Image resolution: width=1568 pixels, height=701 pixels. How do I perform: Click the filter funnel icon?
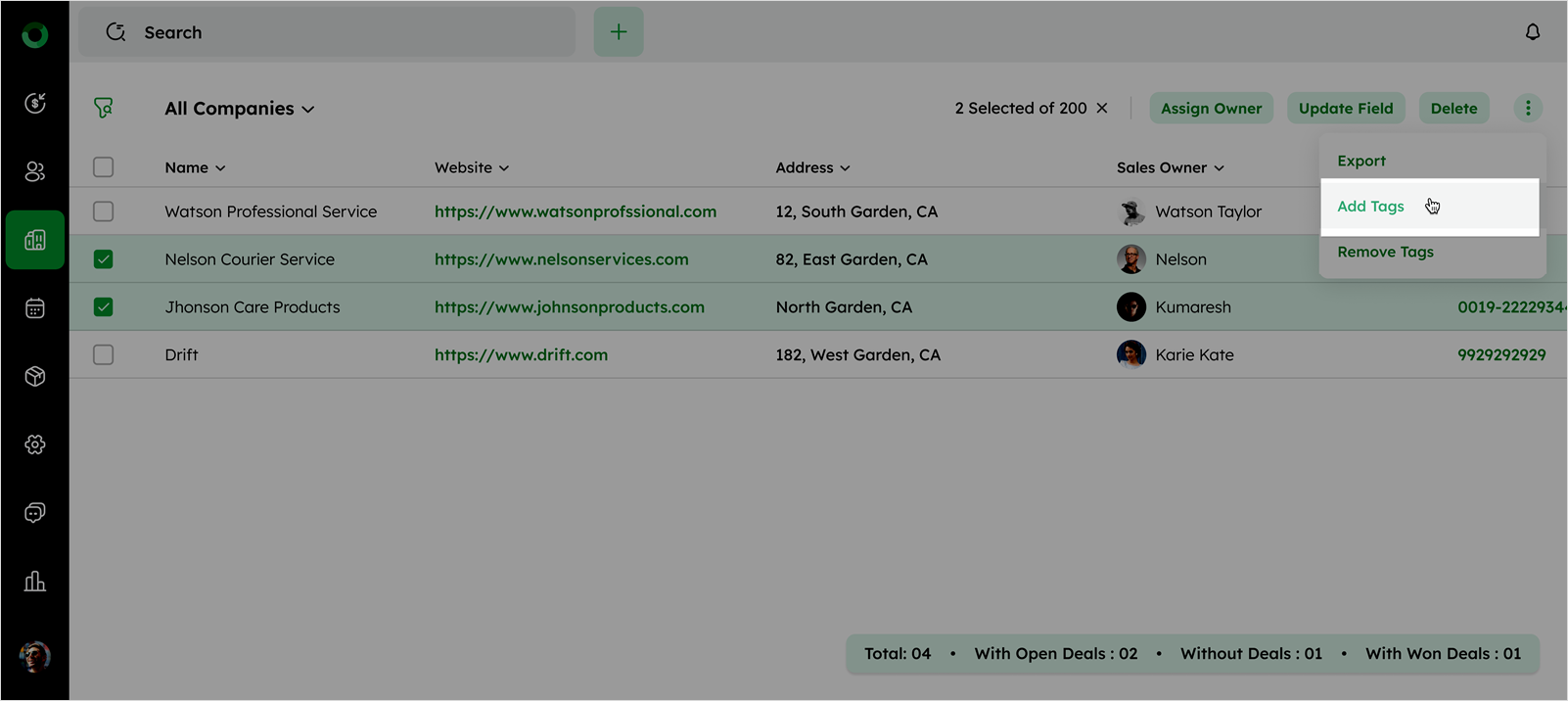point(104,109)
